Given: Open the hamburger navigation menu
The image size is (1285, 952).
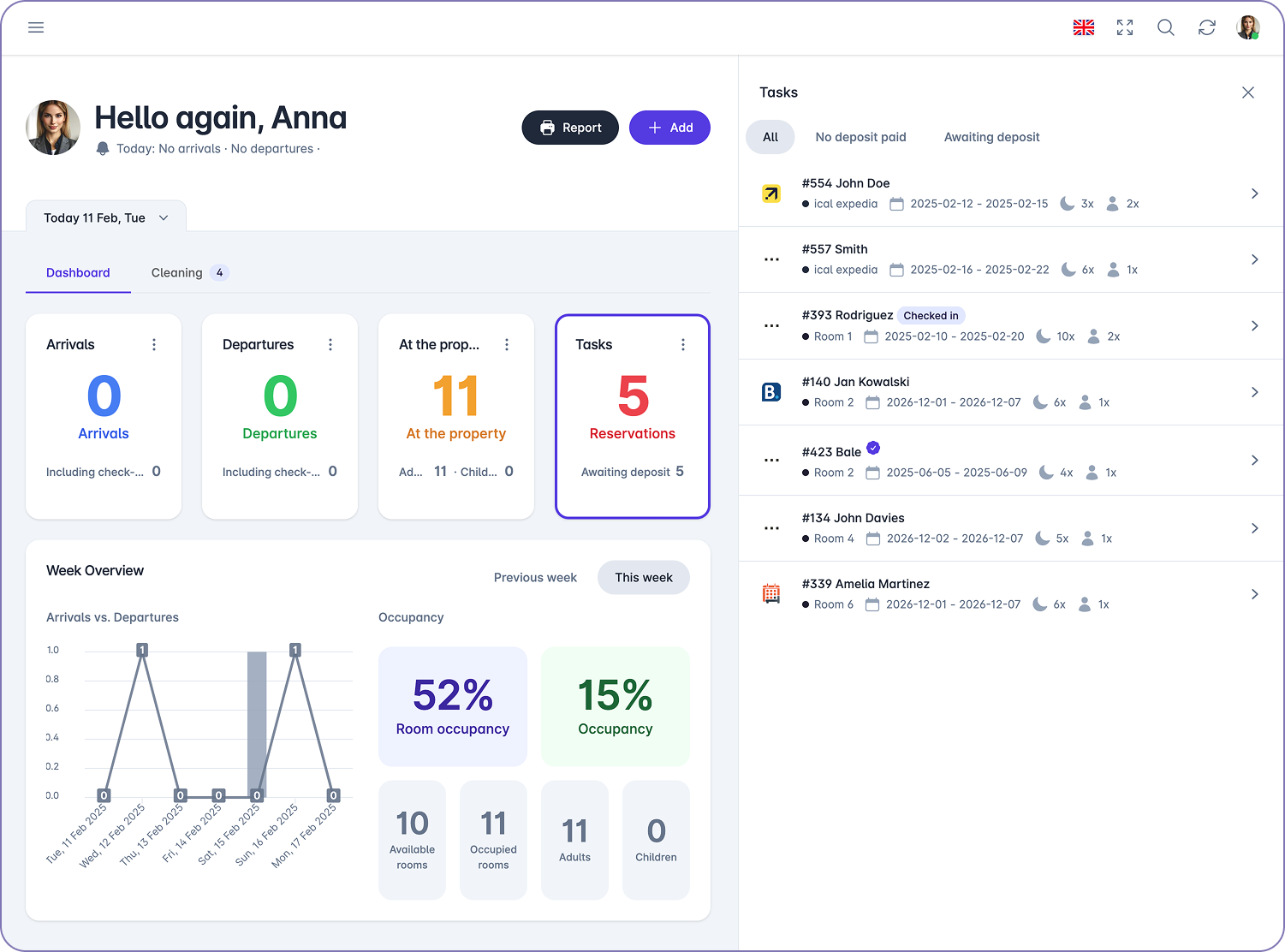Looking at the screenshot, I should click(36, 27).
